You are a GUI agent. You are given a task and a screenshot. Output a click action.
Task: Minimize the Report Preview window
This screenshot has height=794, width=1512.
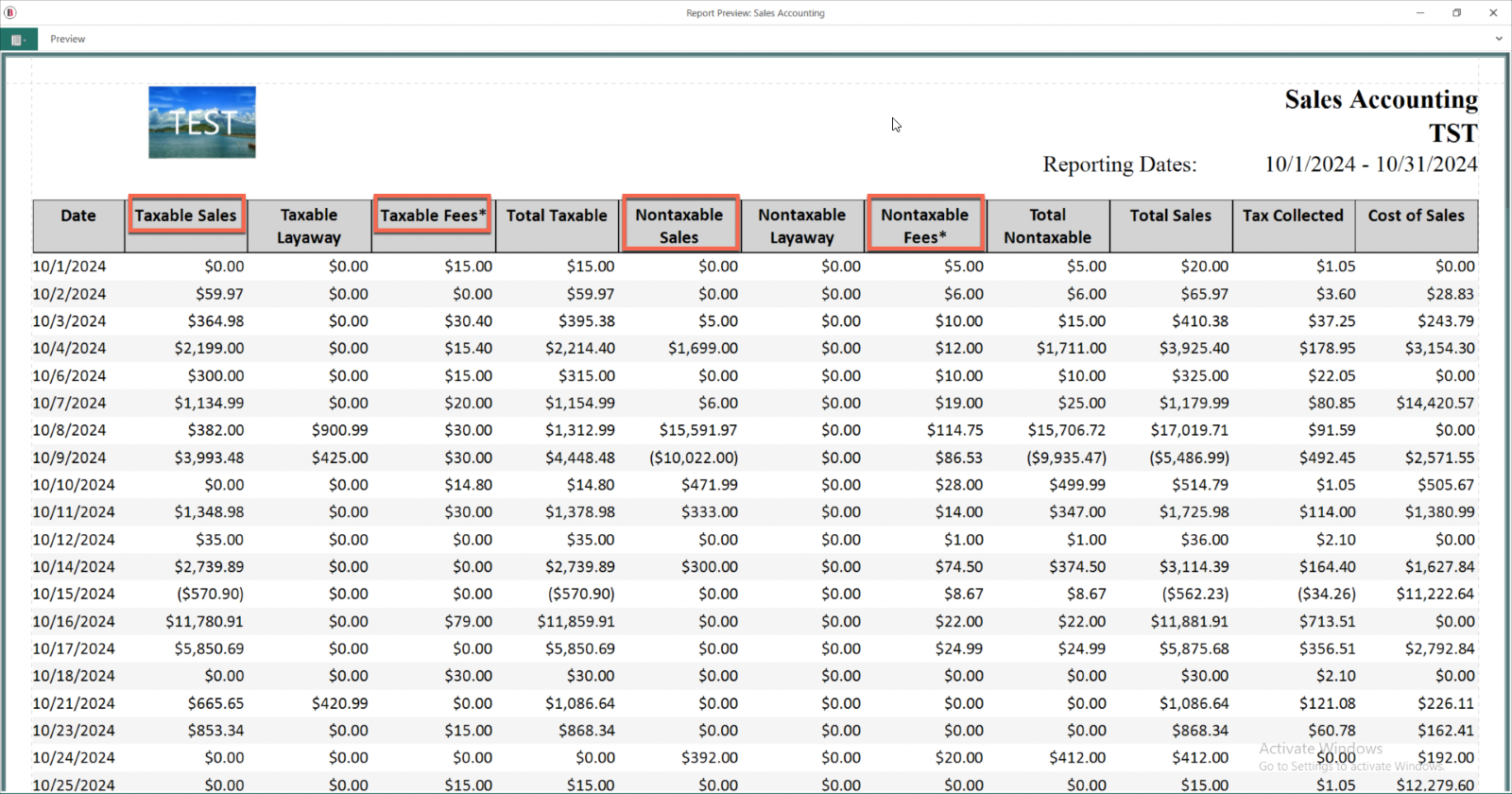tap(1420, 12)
